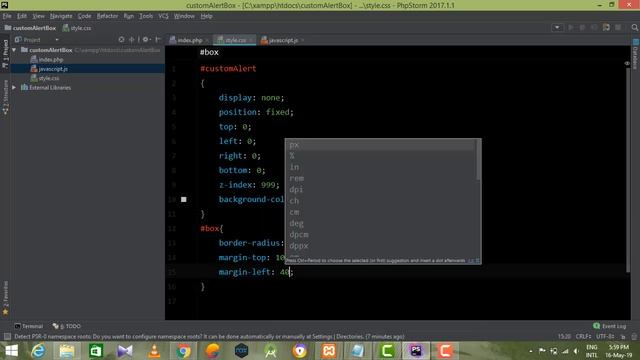Click the PhpStorm taskbar icon
Screen dimensions: 640x360
pyautogui.click(x=416, y=351)
